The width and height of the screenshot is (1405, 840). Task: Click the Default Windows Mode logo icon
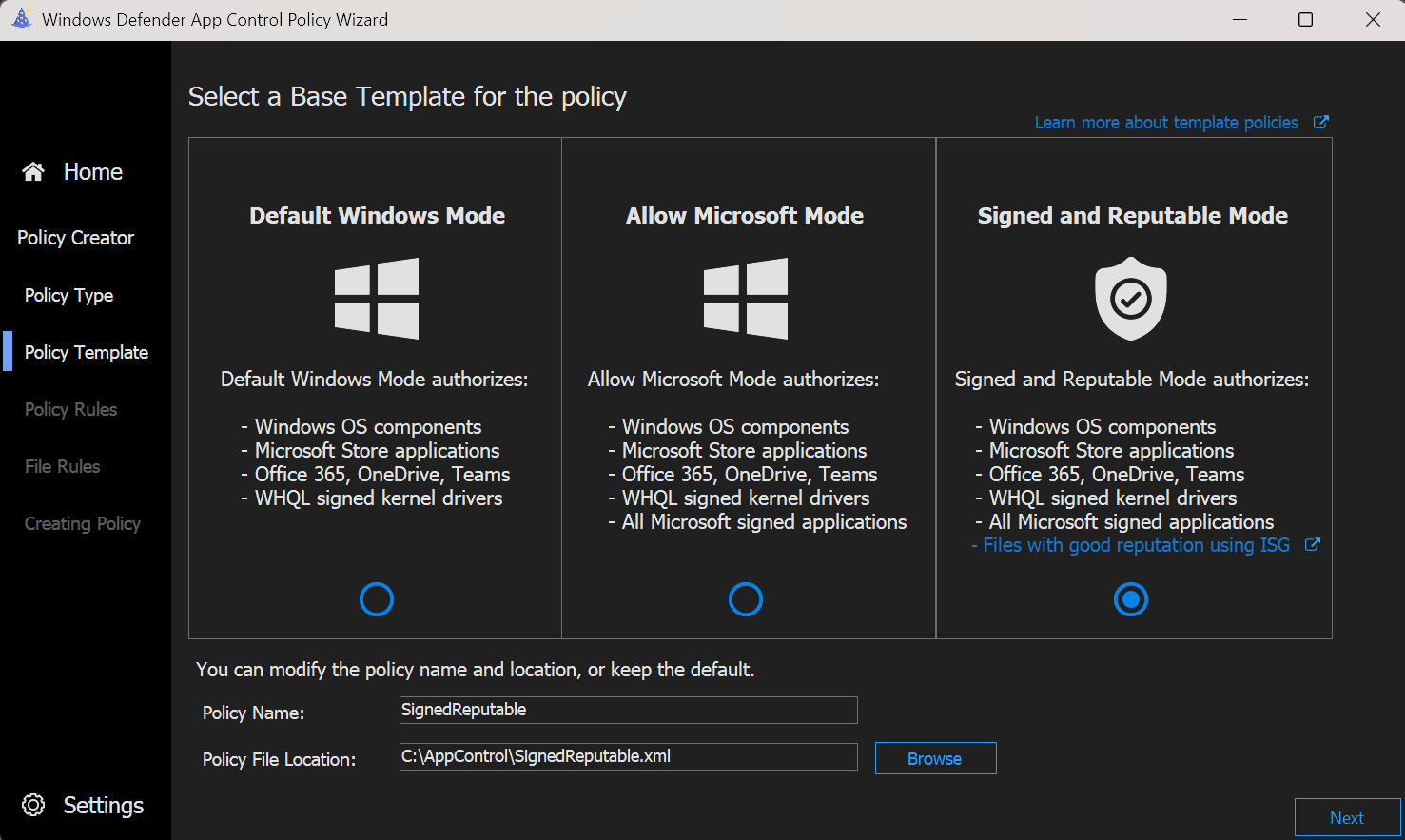377,299
